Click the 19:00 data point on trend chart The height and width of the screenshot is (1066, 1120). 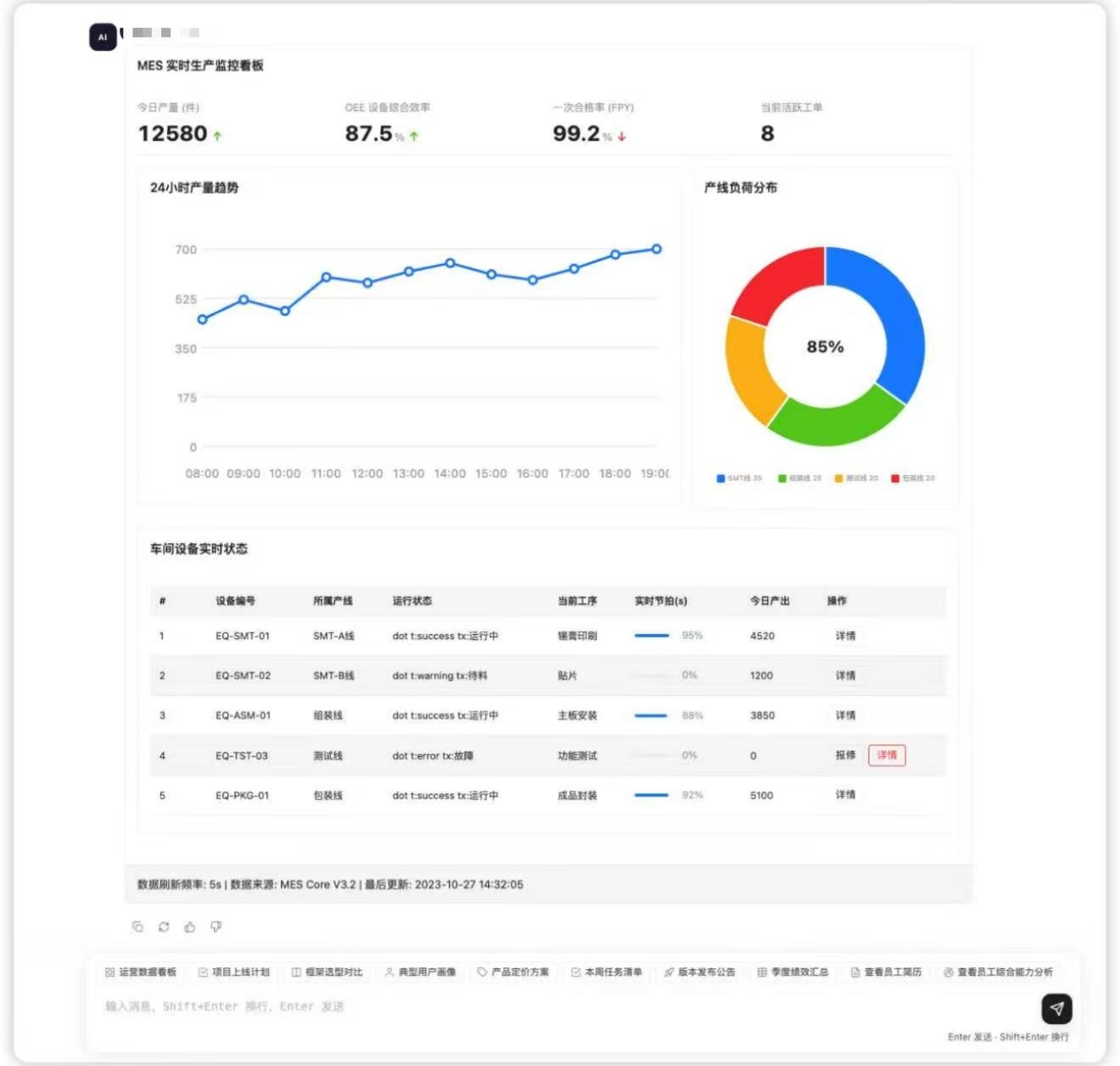click(x=657, y=249)
